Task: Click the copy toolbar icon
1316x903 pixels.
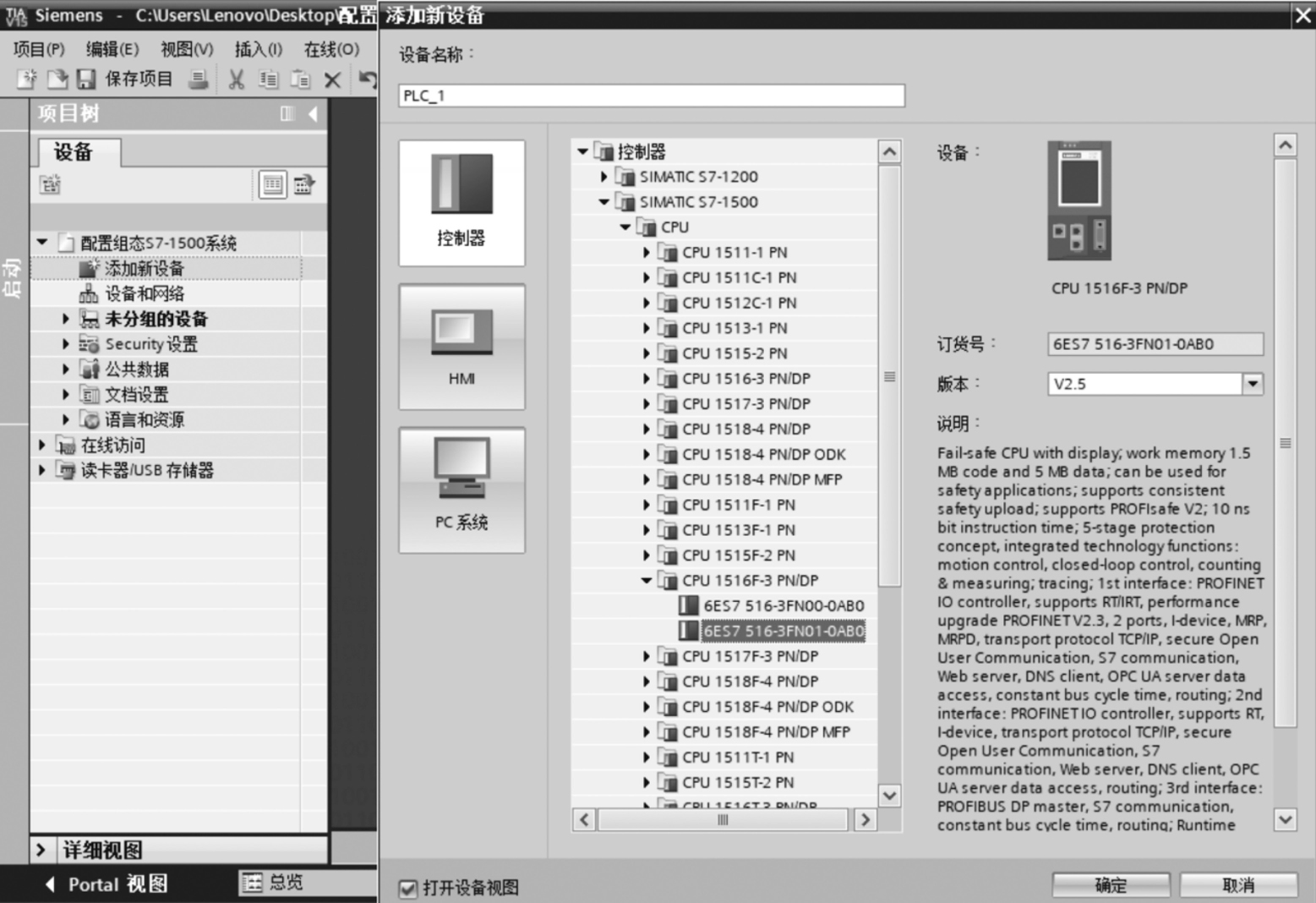Action: (x=268, y=79)
